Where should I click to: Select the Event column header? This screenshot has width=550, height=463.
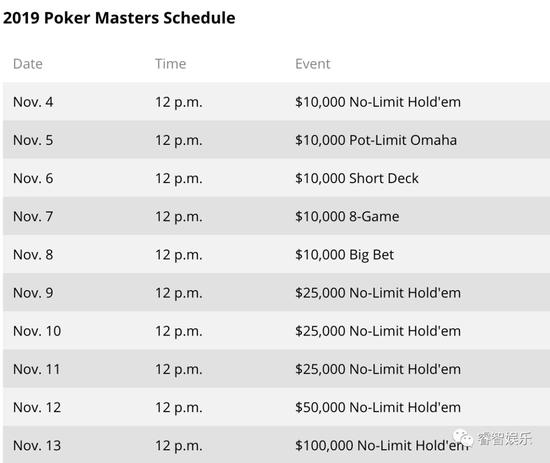coord(313,64)
